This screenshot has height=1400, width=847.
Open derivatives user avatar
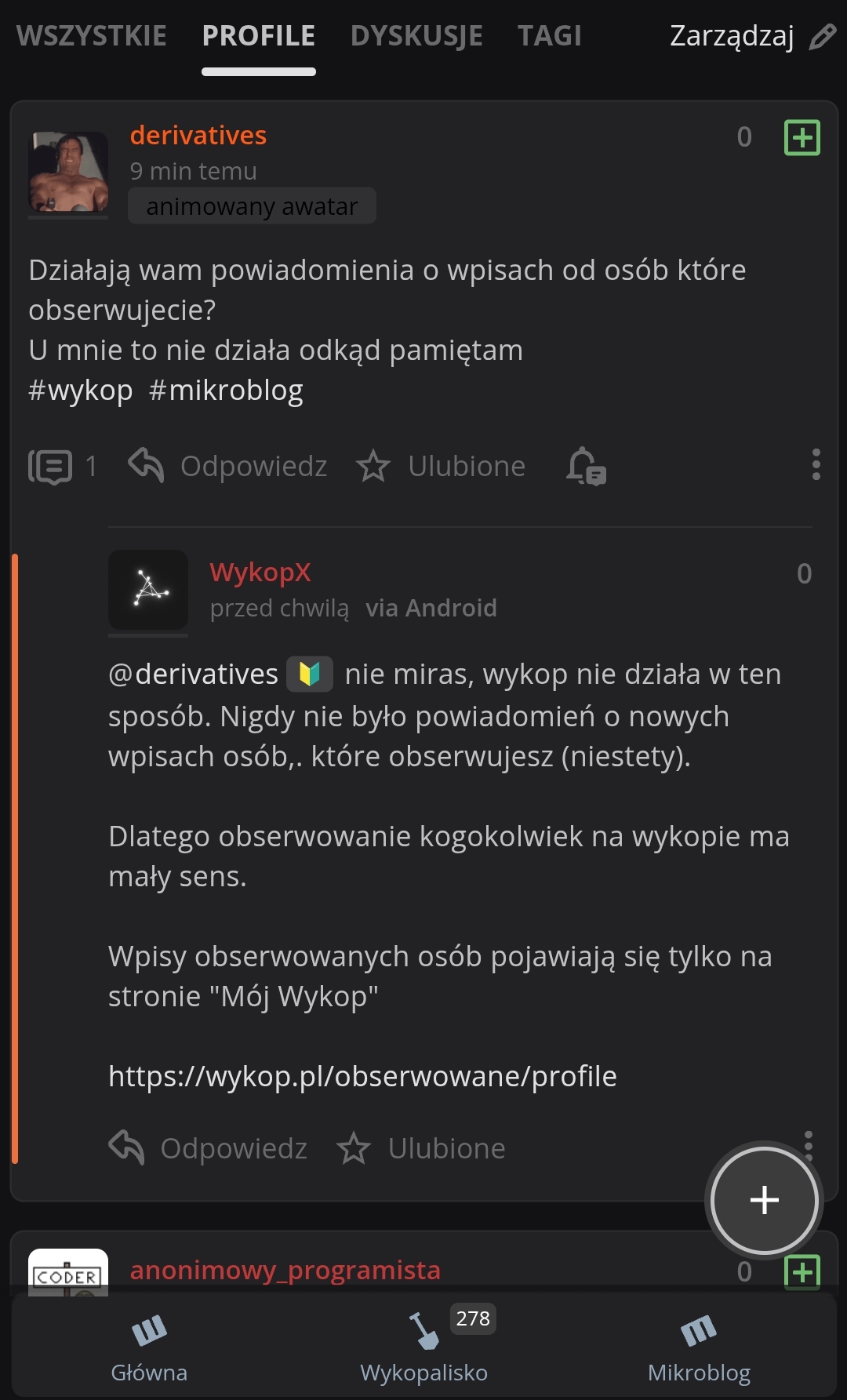click(68, 173)
